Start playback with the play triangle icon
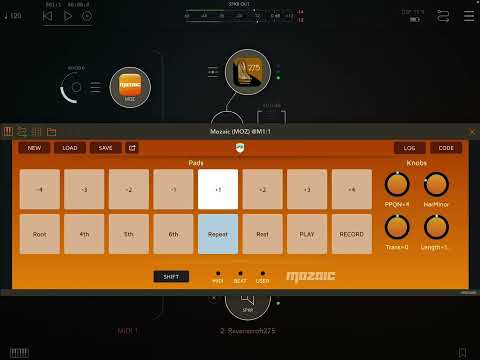The image size is (480, 360). pos(68,16)
